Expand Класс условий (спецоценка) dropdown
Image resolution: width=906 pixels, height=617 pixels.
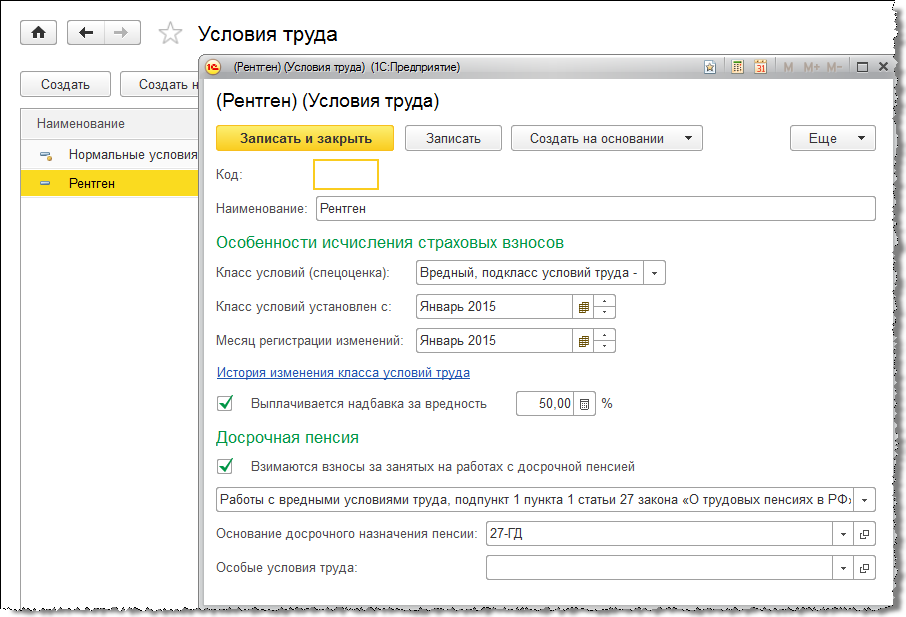(x=654, y=273)
